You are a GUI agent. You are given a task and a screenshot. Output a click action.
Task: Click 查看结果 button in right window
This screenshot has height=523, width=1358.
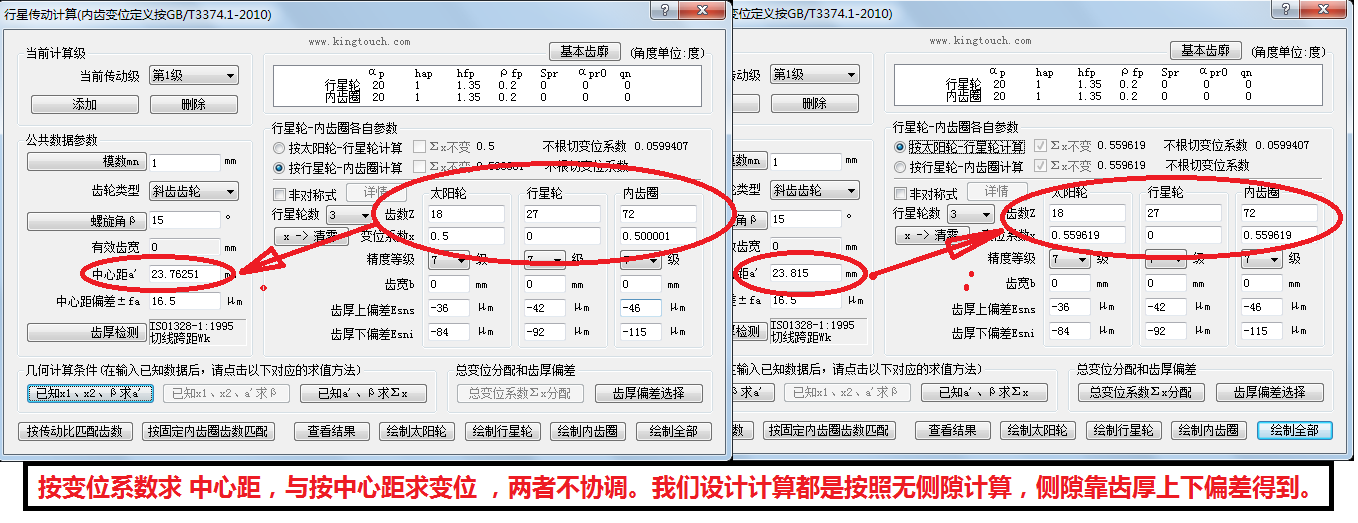(x=953, y=431)
